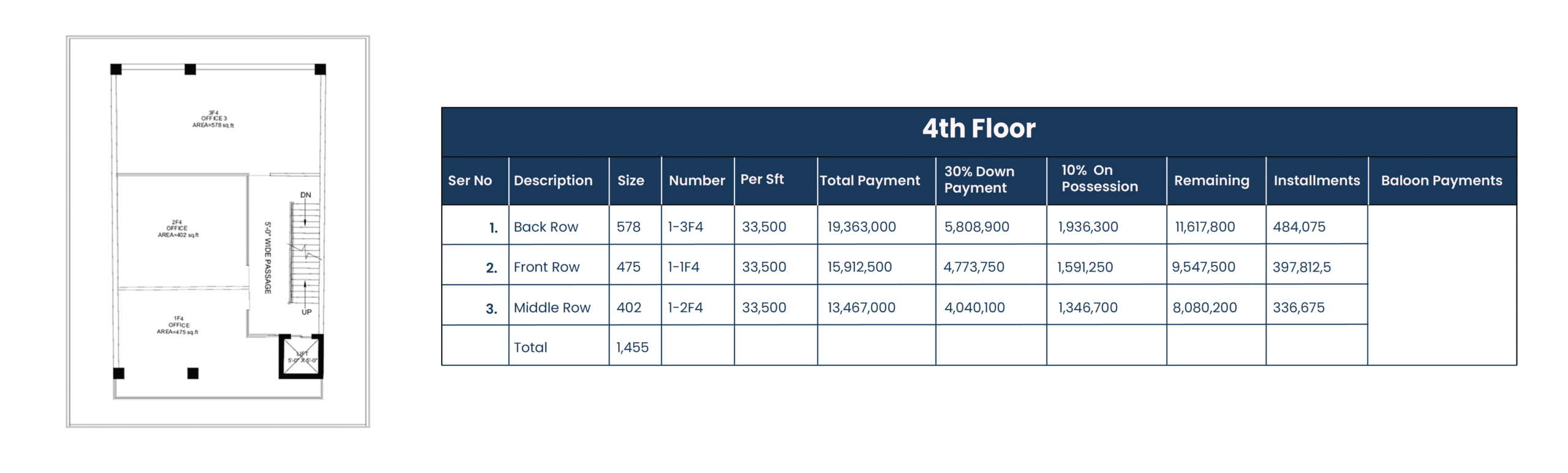Click the 4th Floor table title
This screenshot has height=473, width=1568.
[978, 129]
